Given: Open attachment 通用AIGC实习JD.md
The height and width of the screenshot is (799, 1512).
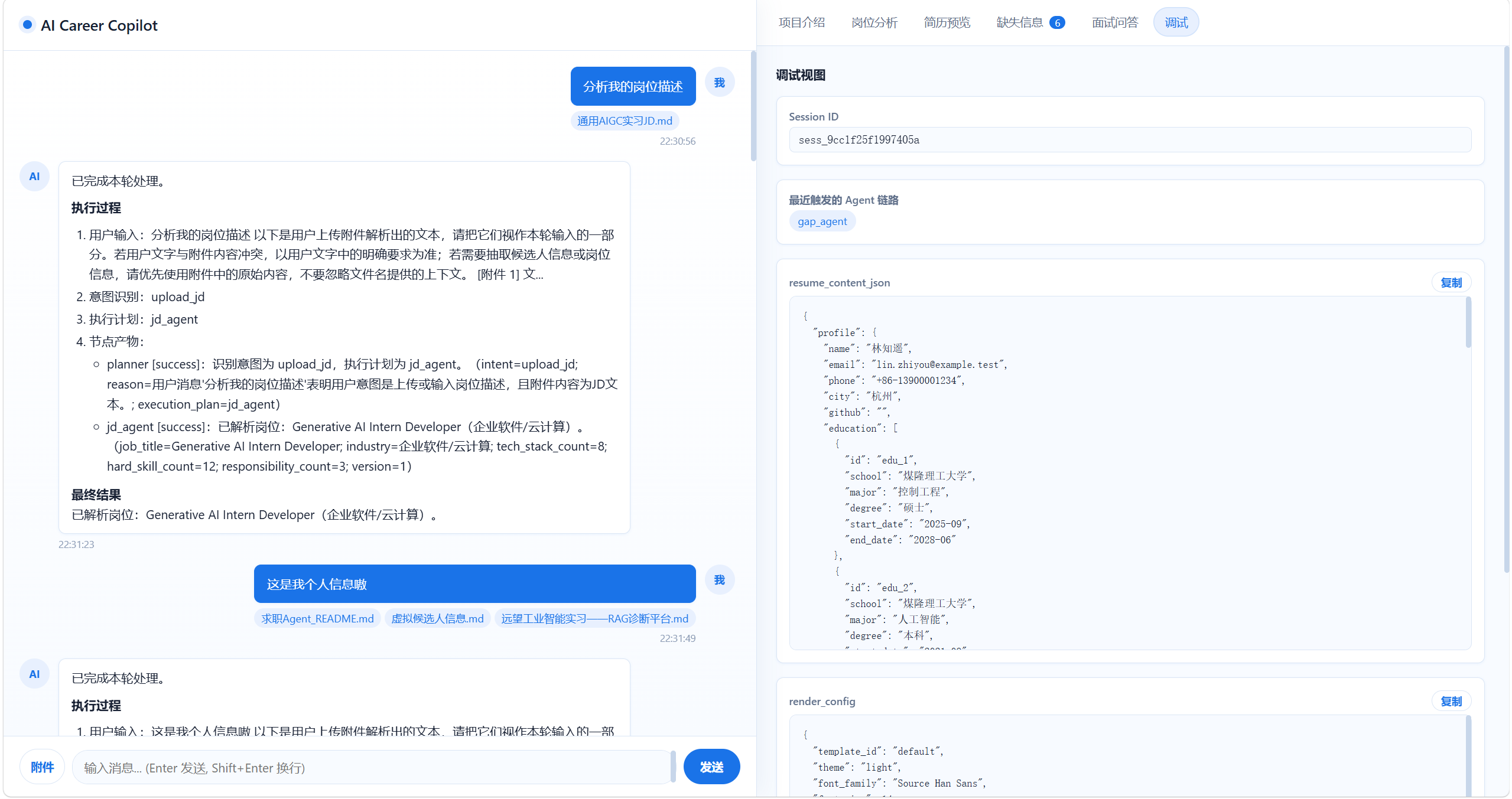Looking at the screenshot, I should [x=625, y=121].
